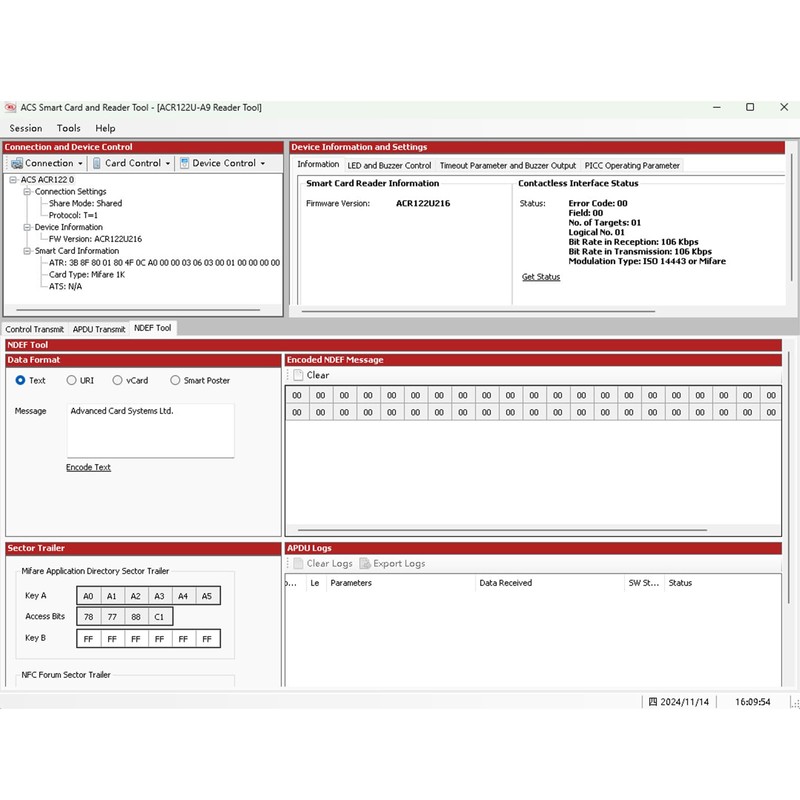Image resolution: width=800 pixels, height=800 pixels.
Task: Click the Connection toolbar icon
Action: (x=17, y=163)
